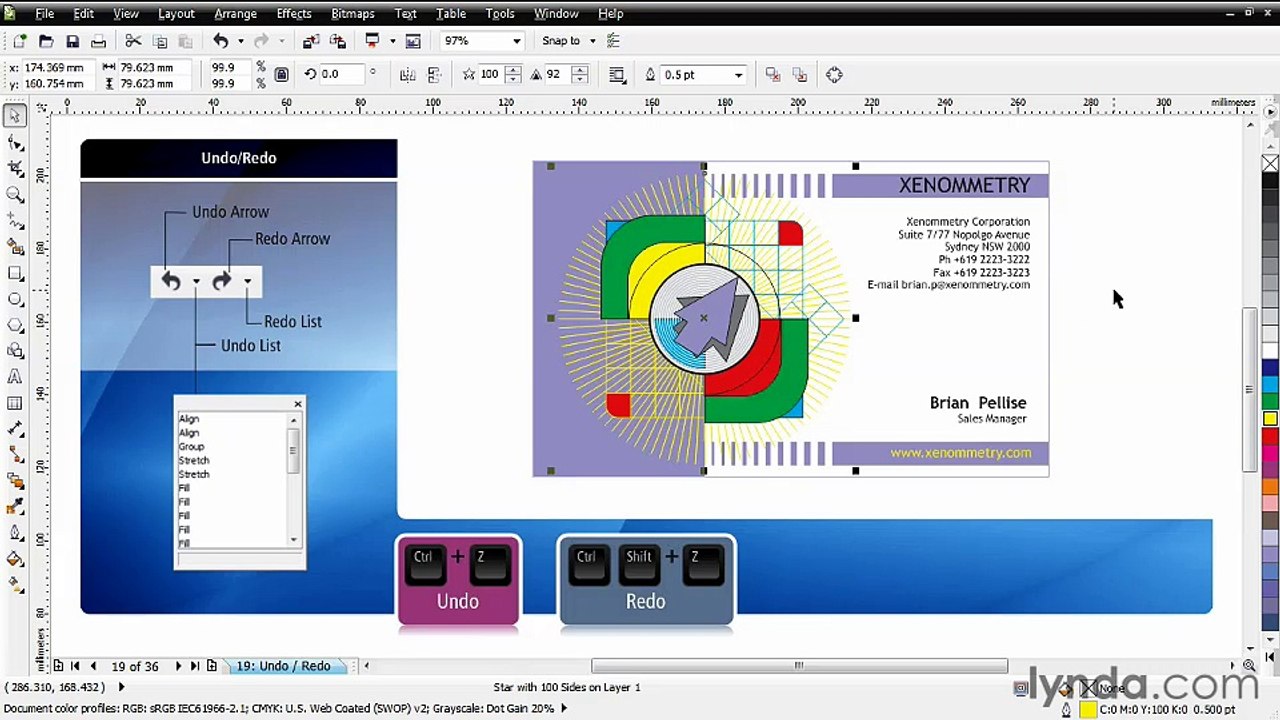
Task: Expand the color profiles status arrow
Action: tap(563, 708)
